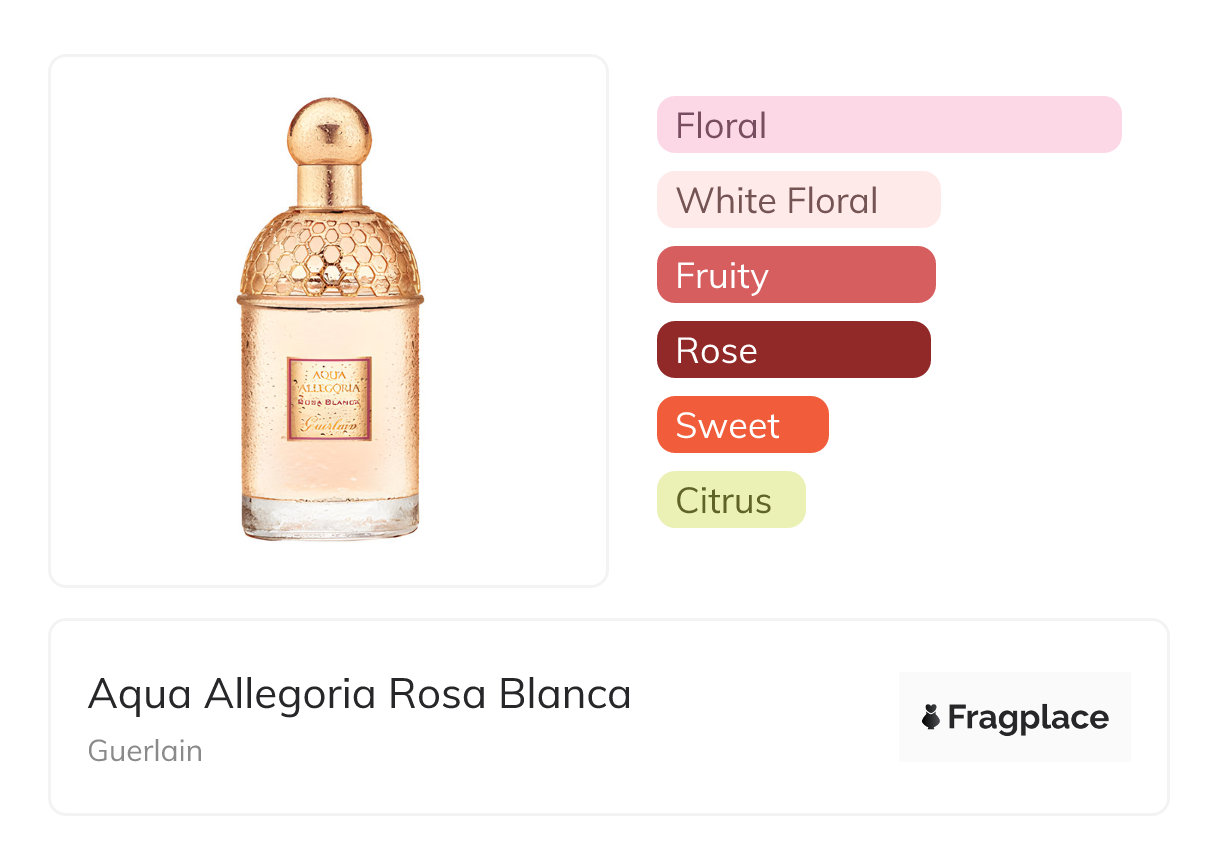Click the golden round bottle cap
This screenshot has height=864, width=1218.
coord(329,130)
